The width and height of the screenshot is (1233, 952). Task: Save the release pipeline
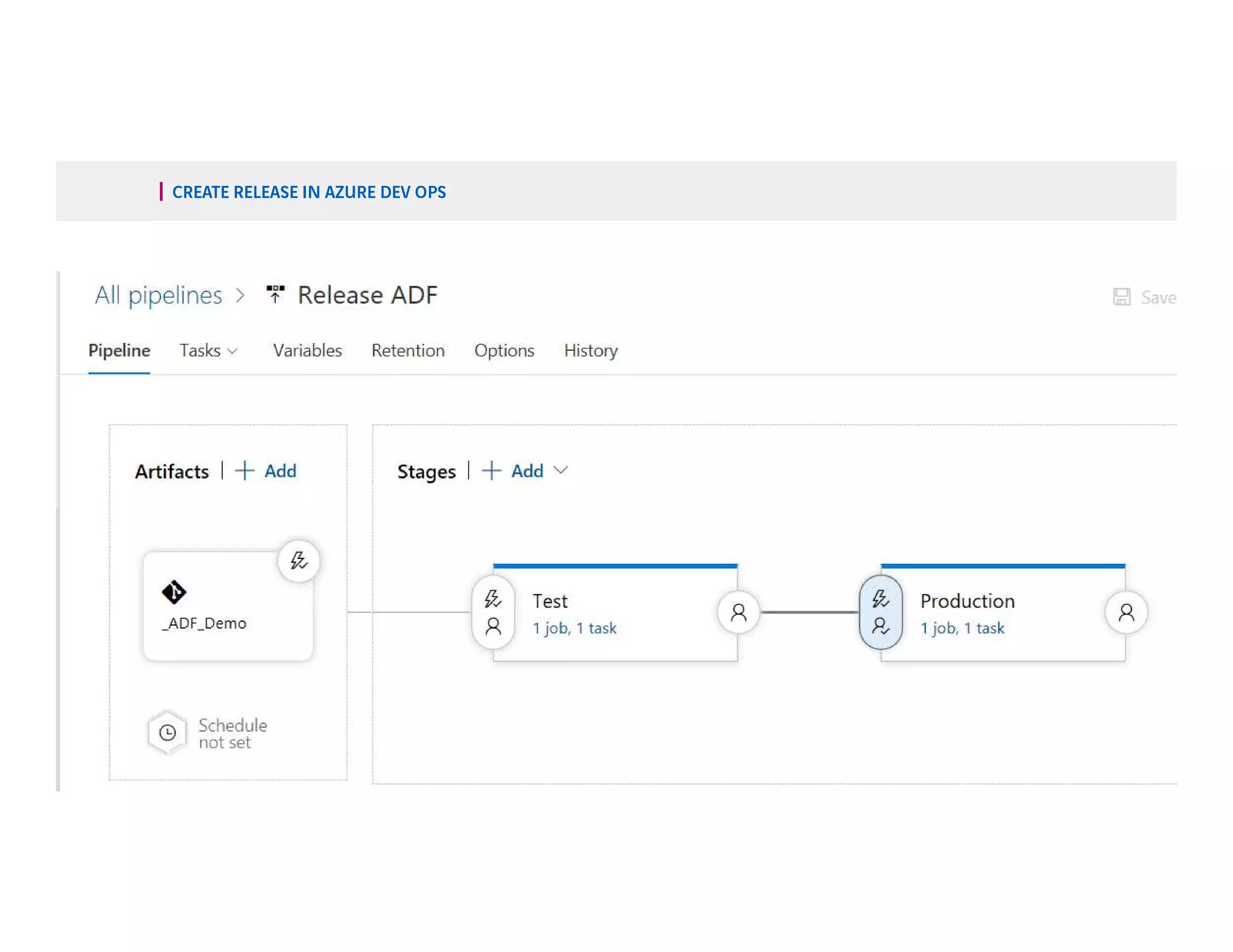pos(1145,297)
